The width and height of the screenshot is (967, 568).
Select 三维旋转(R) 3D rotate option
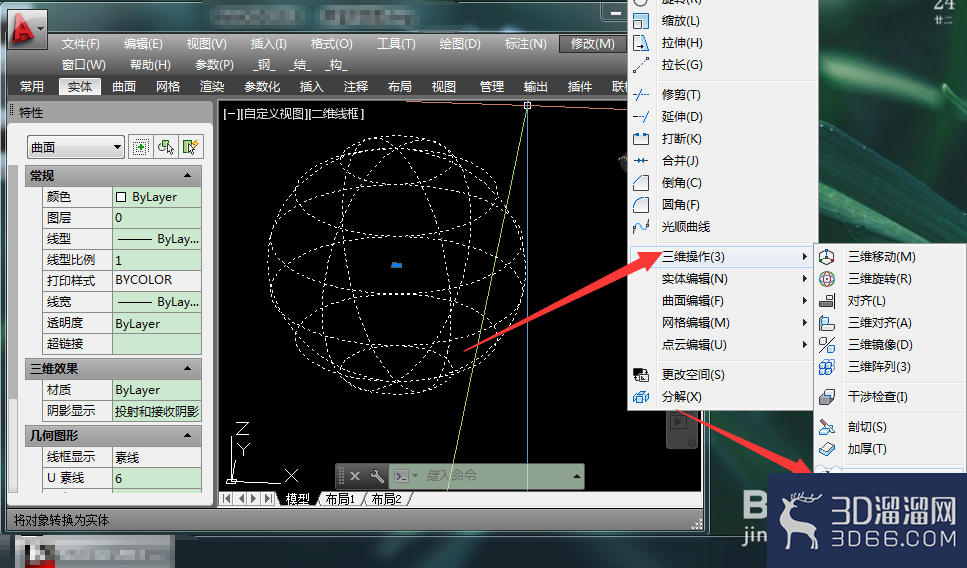(x=879, y=279)
